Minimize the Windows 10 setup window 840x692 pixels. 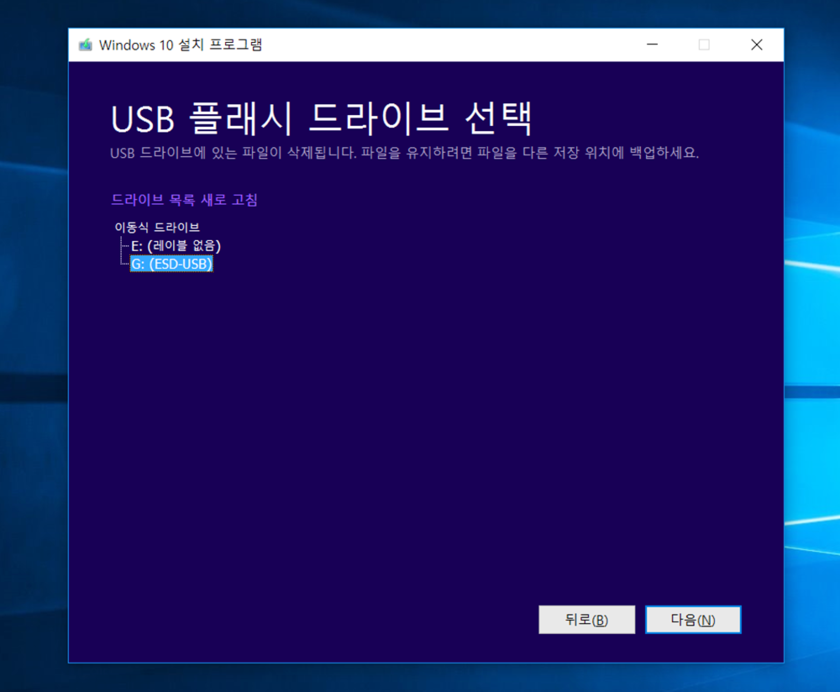(652, 45)
